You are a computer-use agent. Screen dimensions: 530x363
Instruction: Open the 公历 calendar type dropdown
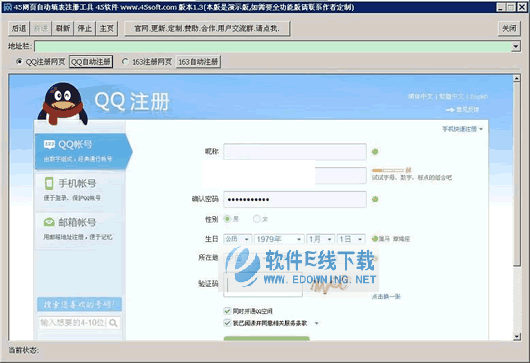pos(238,239)
